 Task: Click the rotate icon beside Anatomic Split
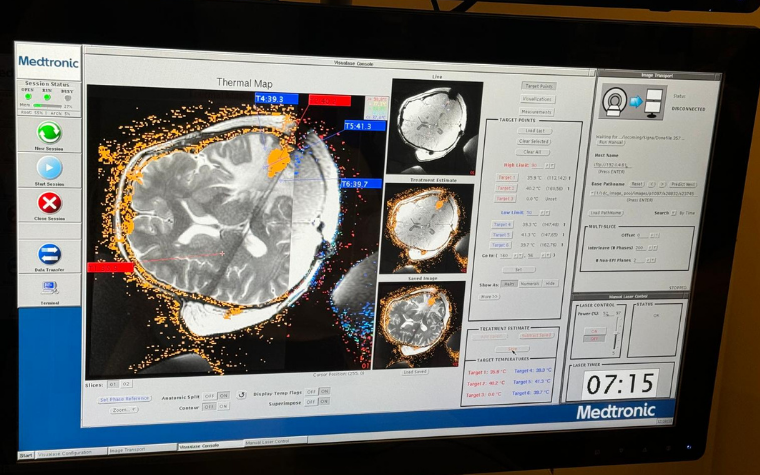click(x=241, y=394)
